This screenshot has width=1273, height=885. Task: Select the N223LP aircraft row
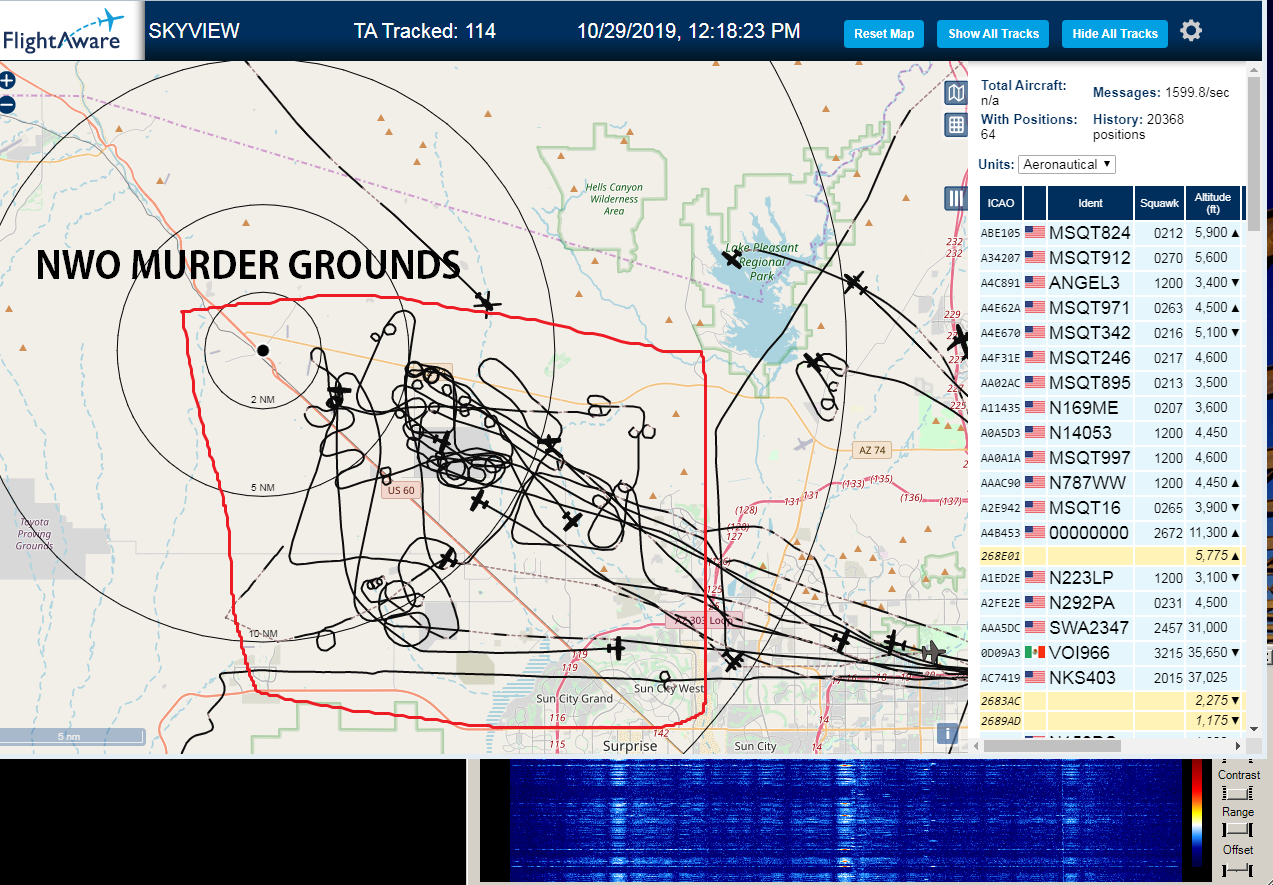click(x=1111, y=578)
